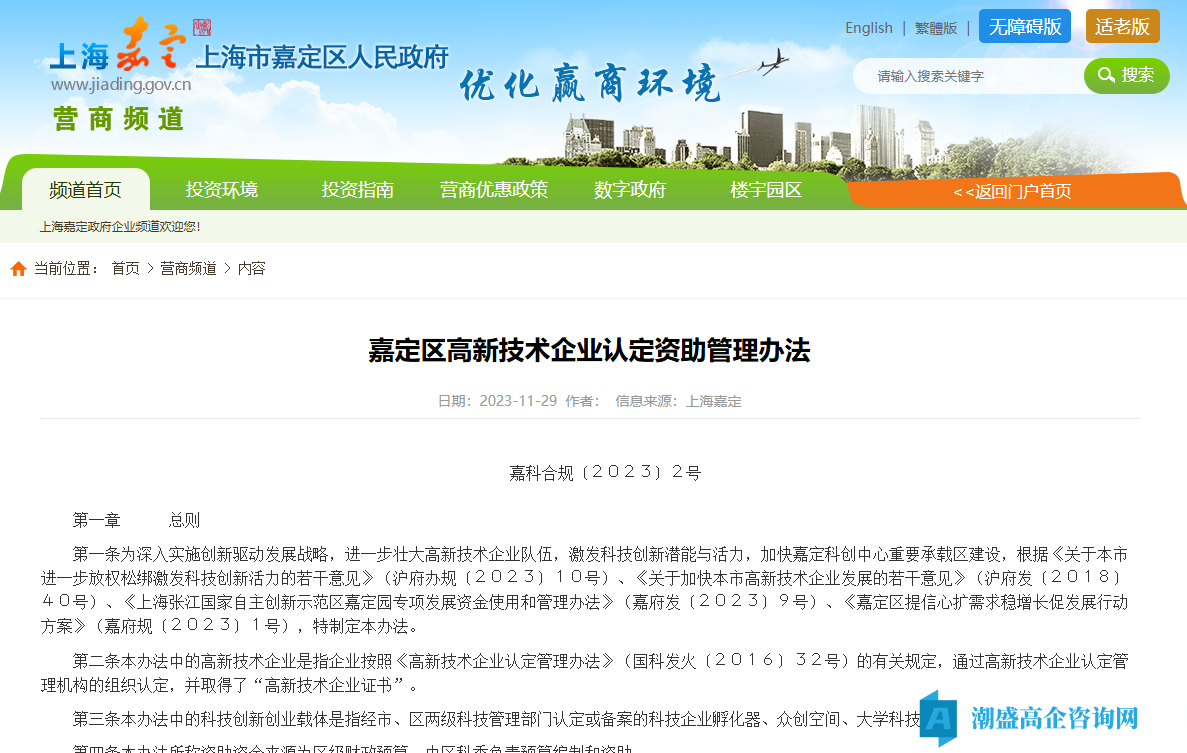
Task: Click the 搜索 search button
Action: tap(1126, 75)
